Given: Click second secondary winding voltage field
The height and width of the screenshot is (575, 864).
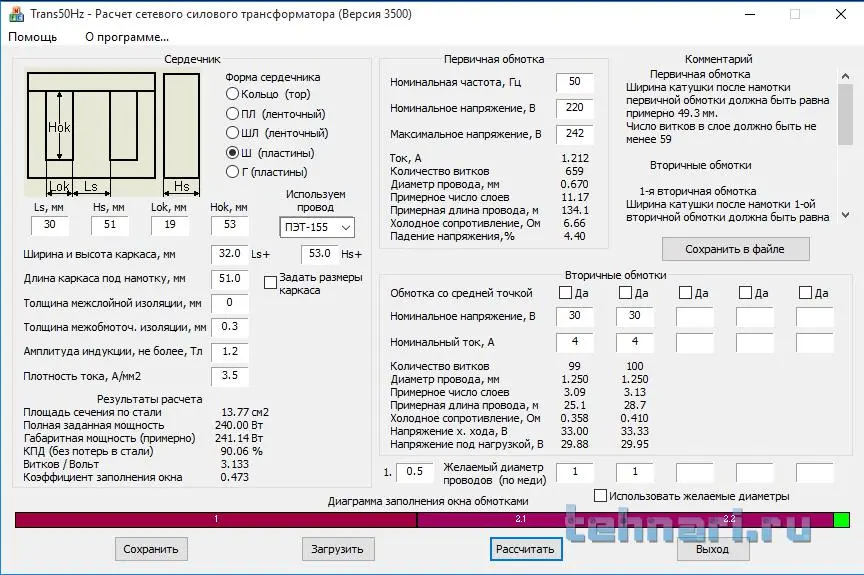Looking at the screenshot, I should pos(635,316).
